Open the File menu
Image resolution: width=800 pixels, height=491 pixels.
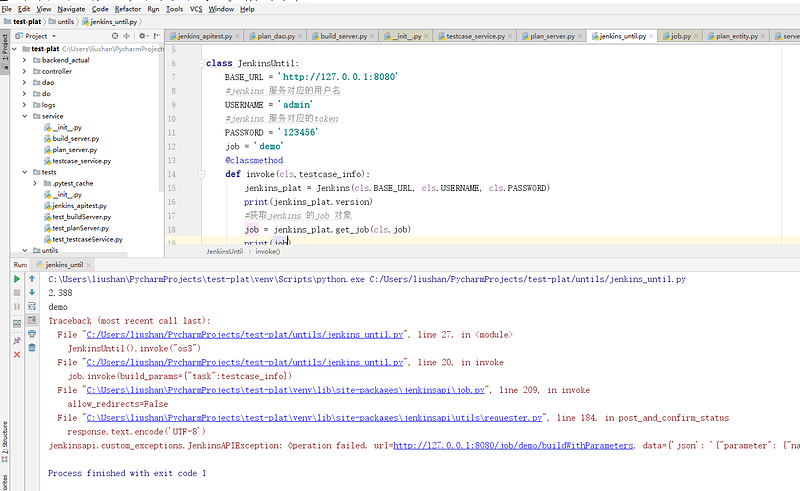point(7,9)
